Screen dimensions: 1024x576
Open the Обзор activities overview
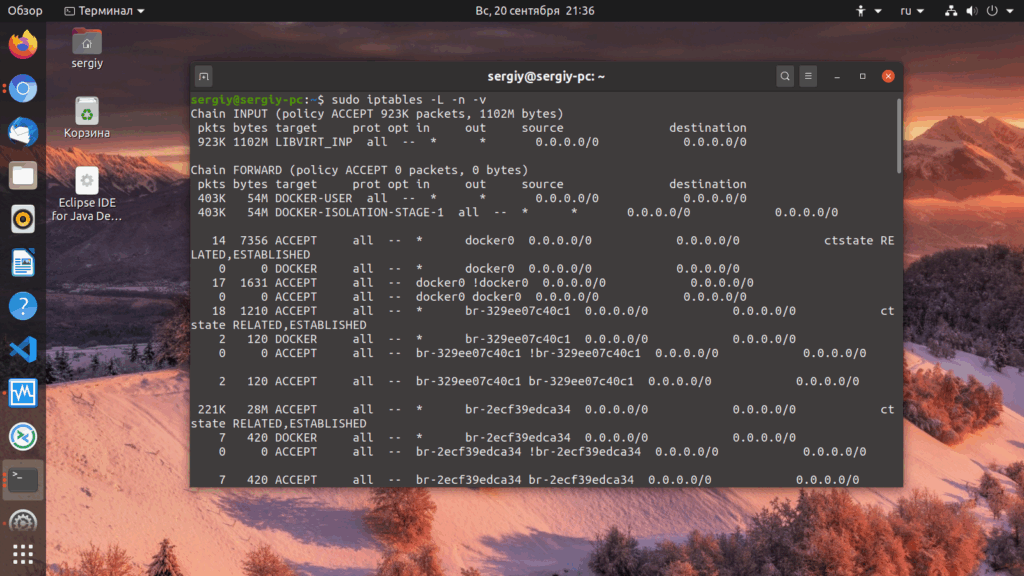pos(25,10)
